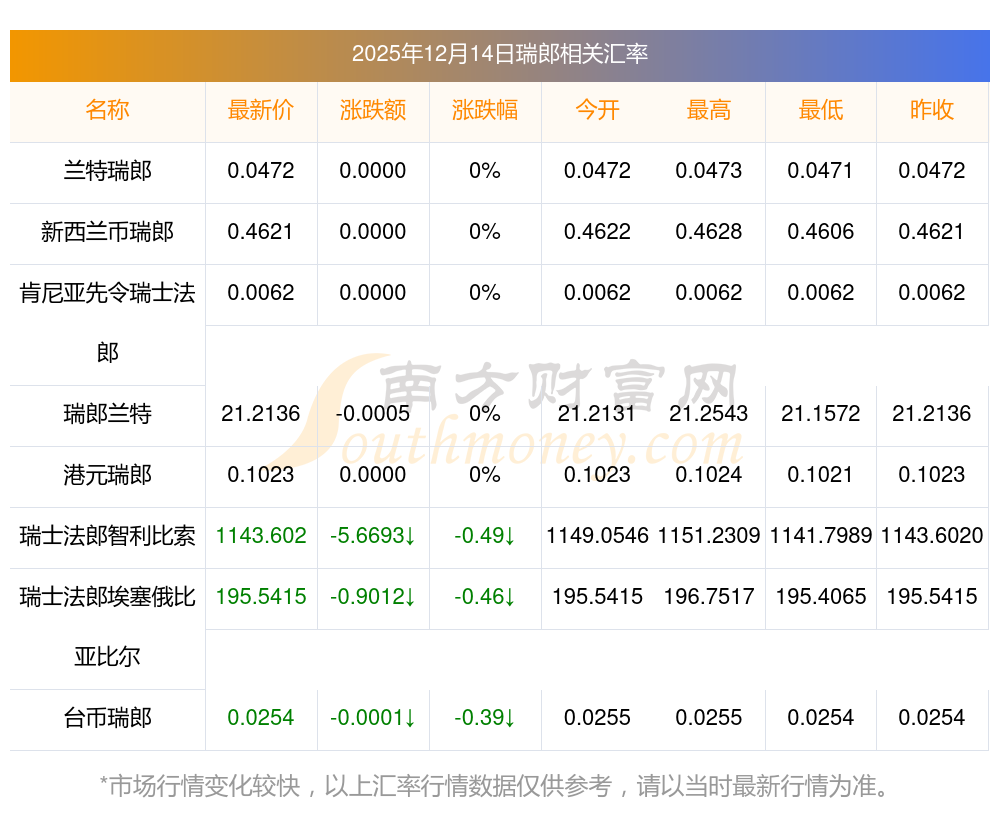Select the 新西兰币瑞郎 row name
This screenshot has height=817, width=1000.
(x=108, y=232)
